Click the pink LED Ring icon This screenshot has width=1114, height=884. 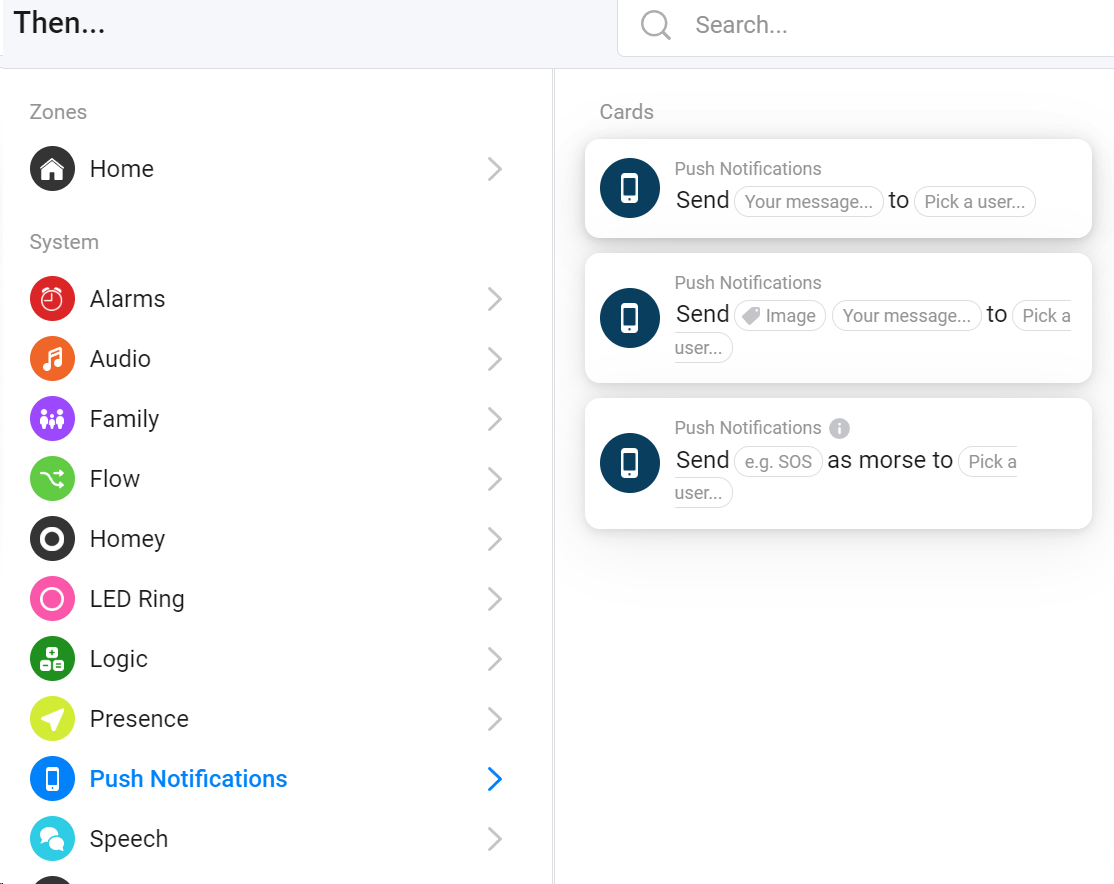point(52,599)
